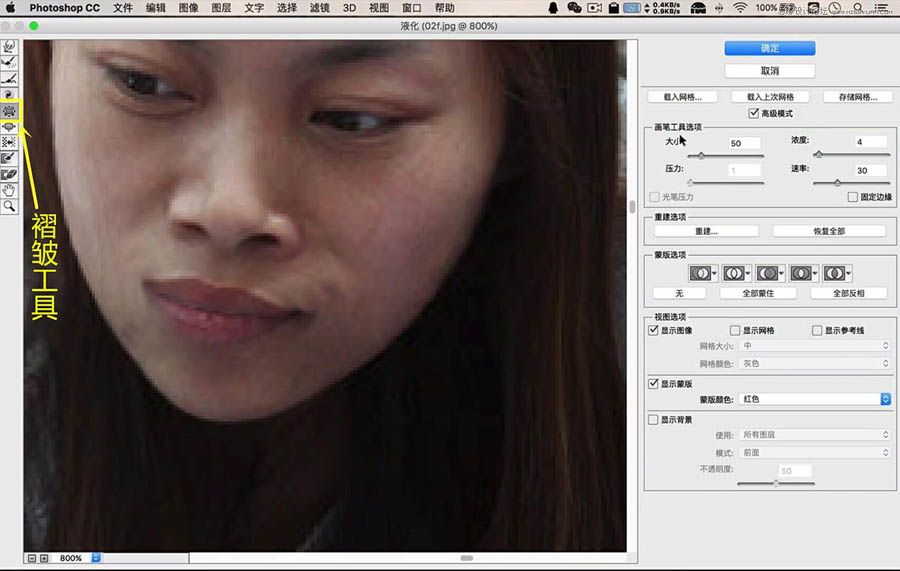Click 载入上次网格 load last mesh button
This screenshot has height=571, width=900.
click(770, 97)
